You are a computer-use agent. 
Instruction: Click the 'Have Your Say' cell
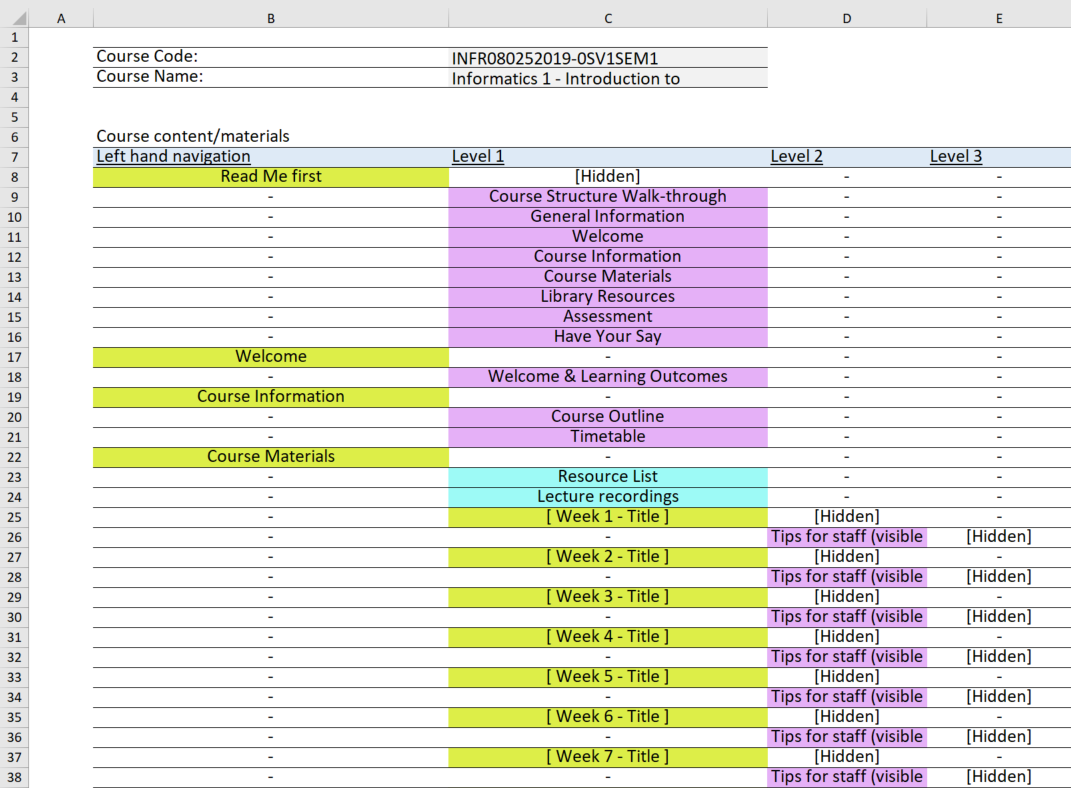[607, 337]
